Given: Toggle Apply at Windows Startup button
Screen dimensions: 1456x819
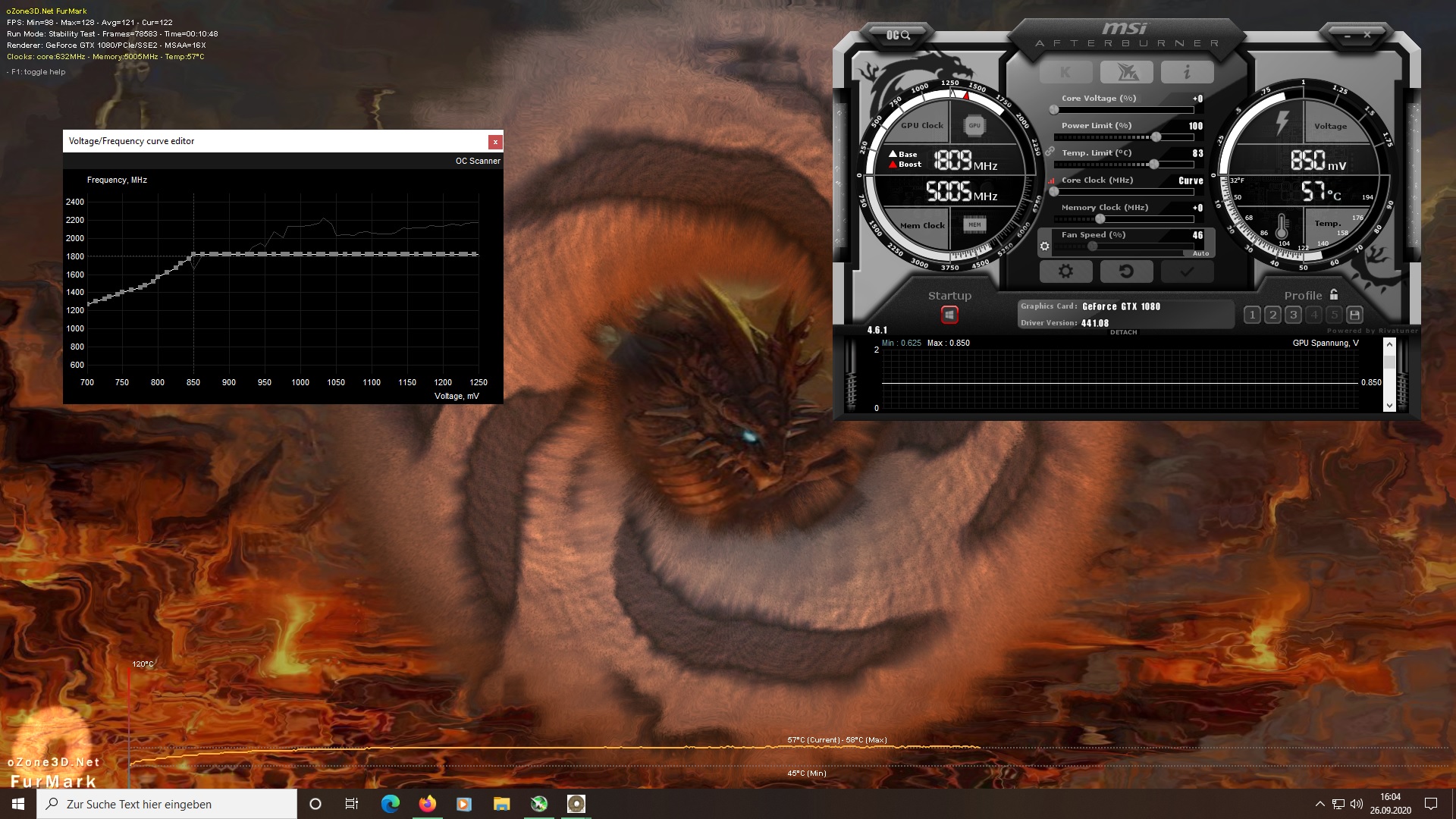Looking at the screenshot, I should coord(949,315).
